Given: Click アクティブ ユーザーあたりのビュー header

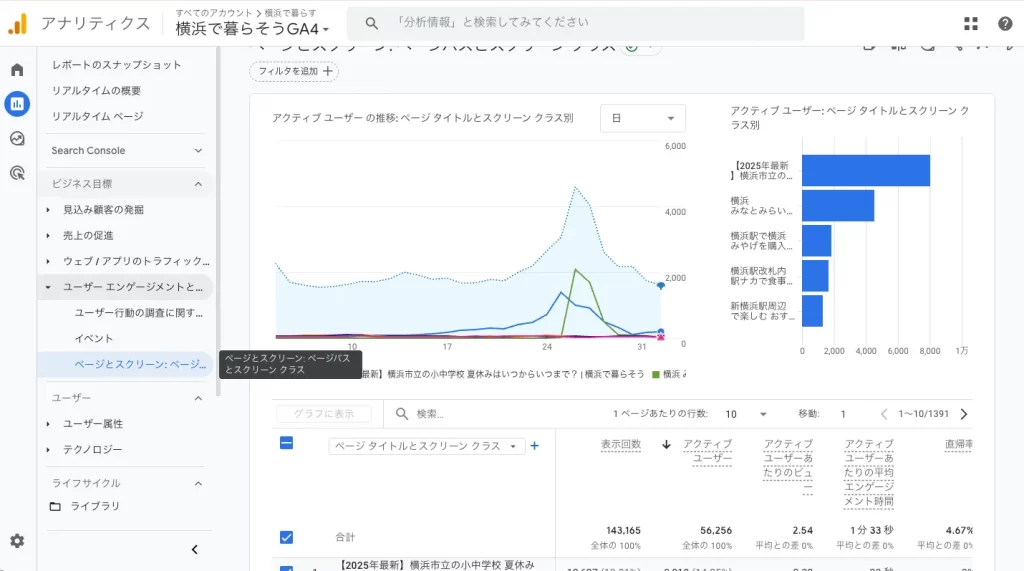Looking at the screenshot, I should point(788,465).
